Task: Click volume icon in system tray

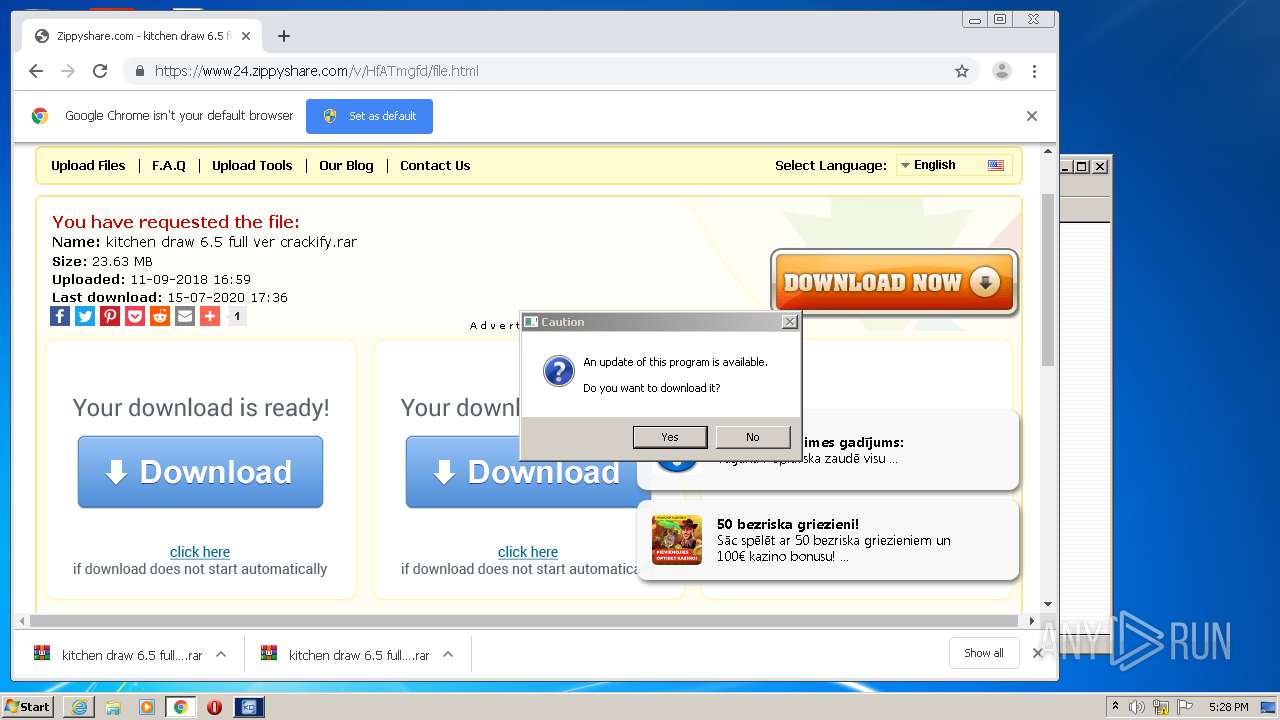Action: click(x=1138, y=707)
